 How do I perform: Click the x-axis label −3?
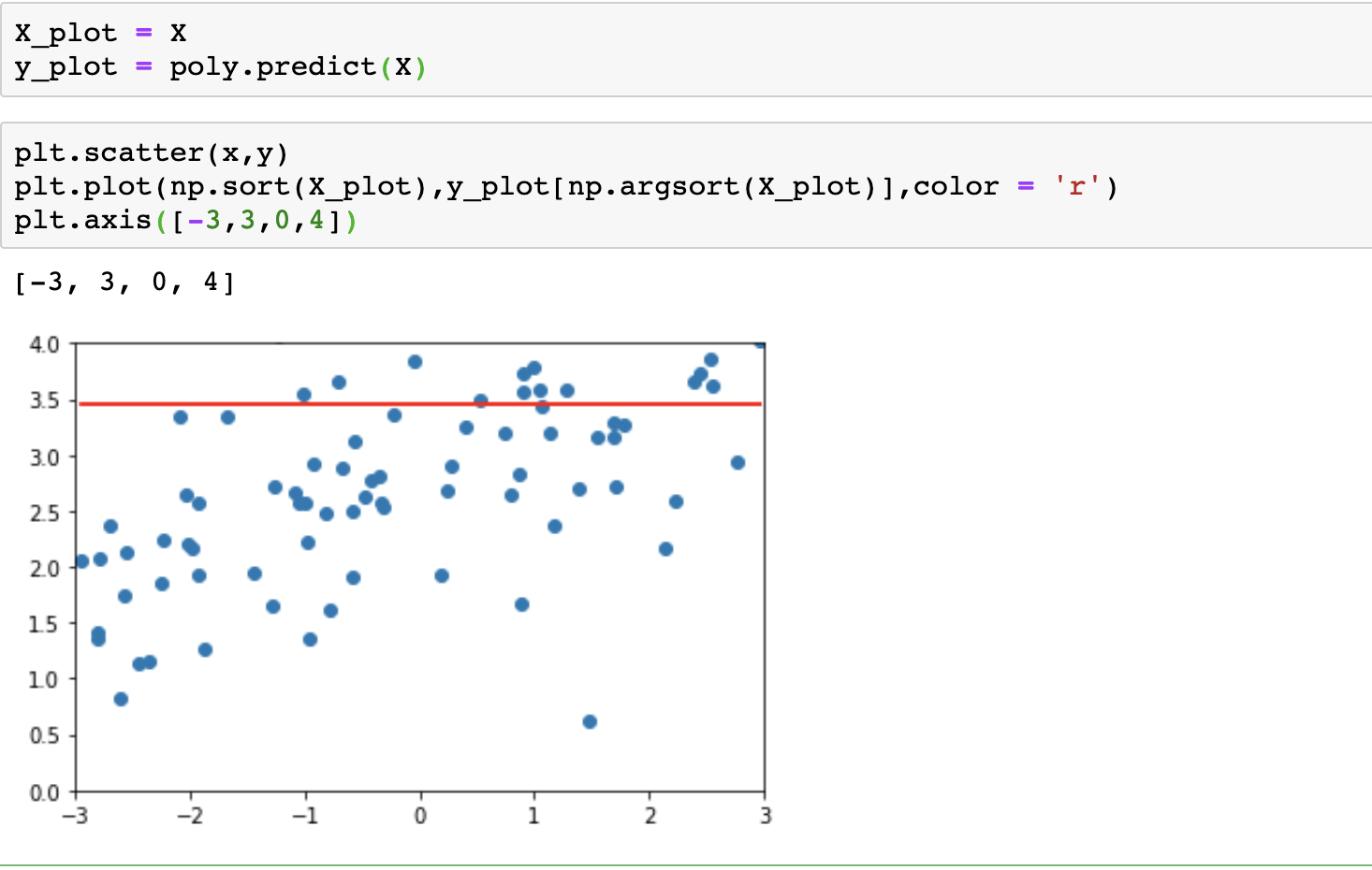(x=75, y=816)
